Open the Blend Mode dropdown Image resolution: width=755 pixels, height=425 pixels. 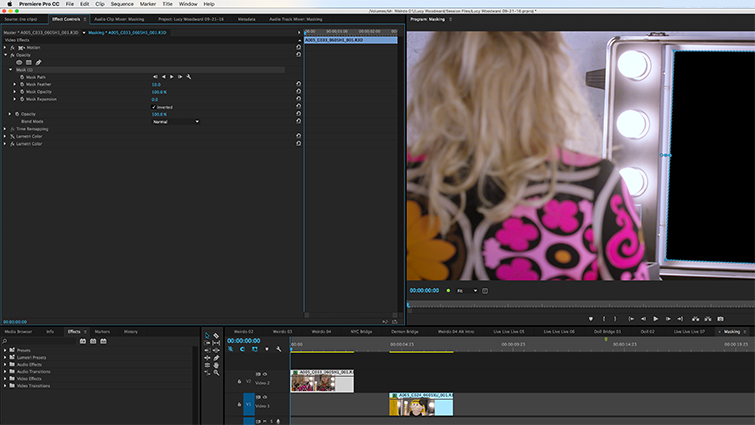pyautogui.click(x=176, y=122)
